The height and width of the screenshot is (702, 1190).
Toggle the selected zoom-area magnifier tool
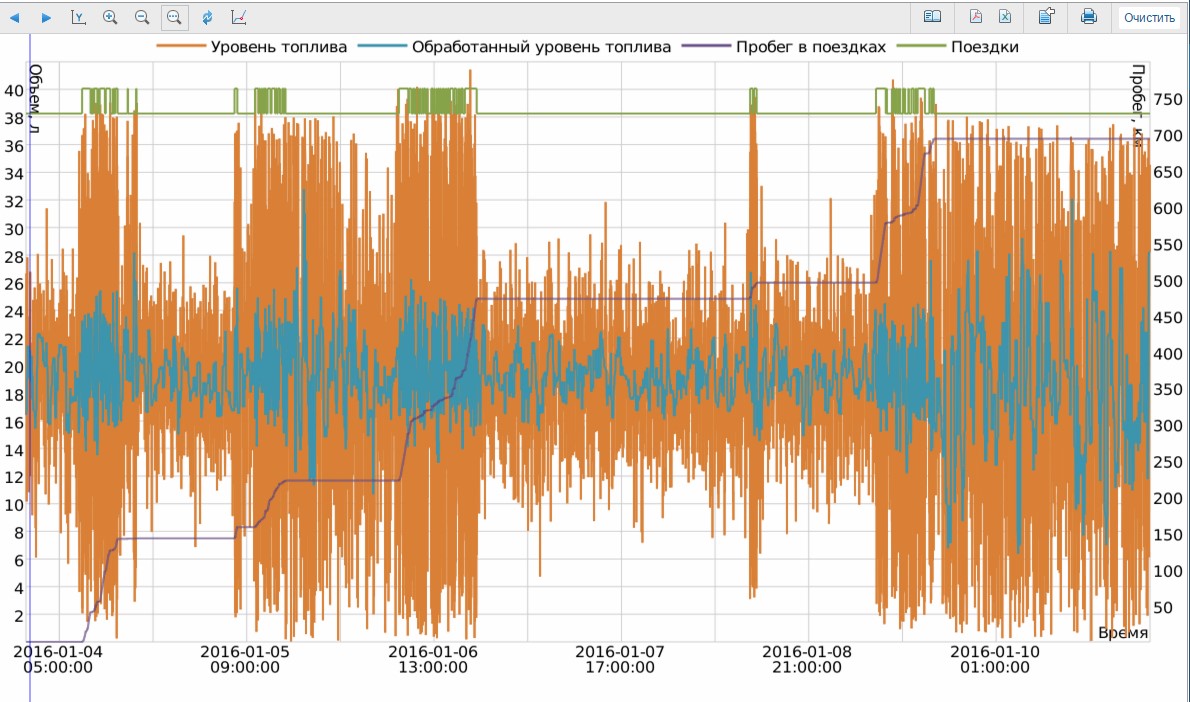174,17
